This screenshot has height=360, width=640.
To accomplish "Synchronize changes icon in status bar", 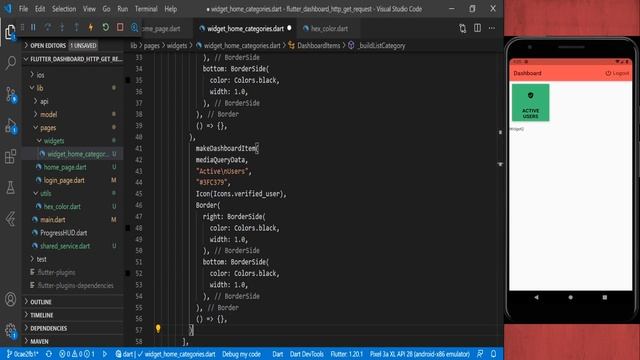I will [x=49, y=354].
